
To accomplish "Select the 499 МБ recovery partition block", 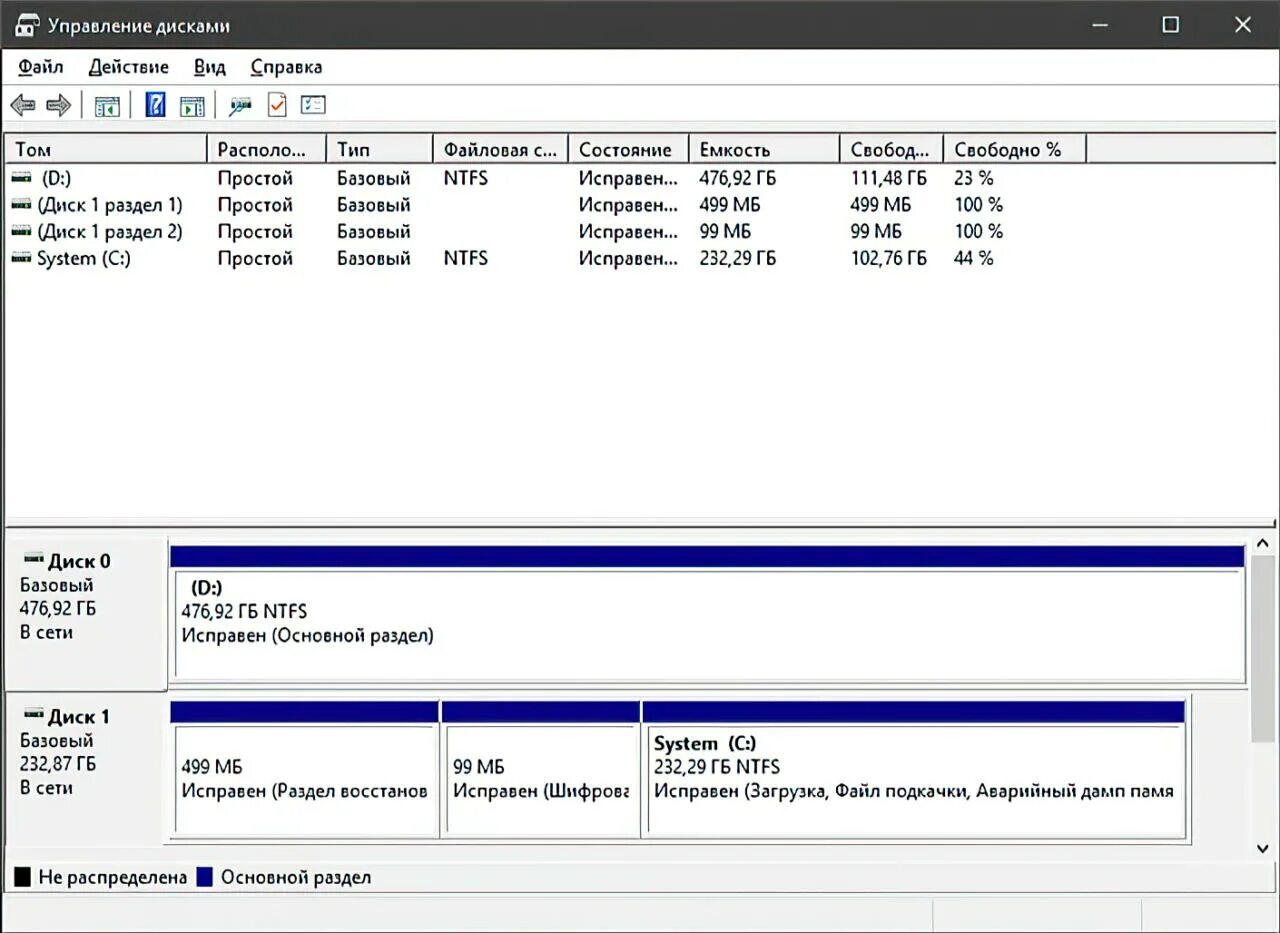I will 305,768.
